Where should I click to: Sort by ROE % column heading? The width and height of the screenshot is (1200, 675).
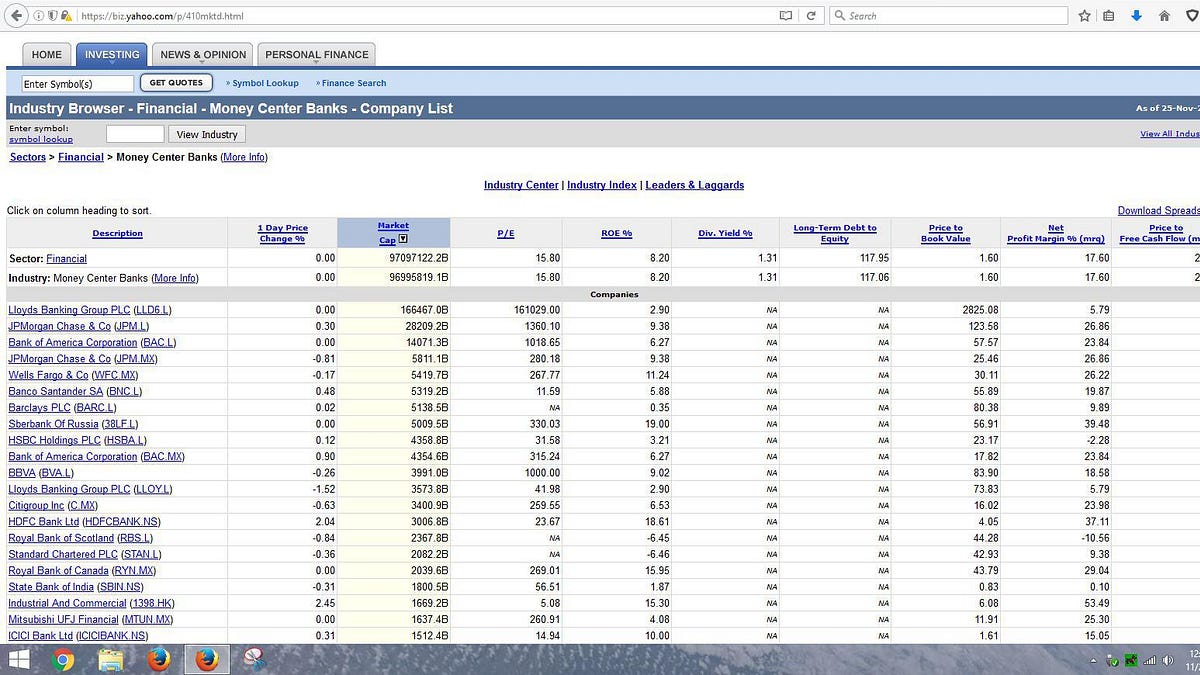pyautogui.click(x=616, y=233)
